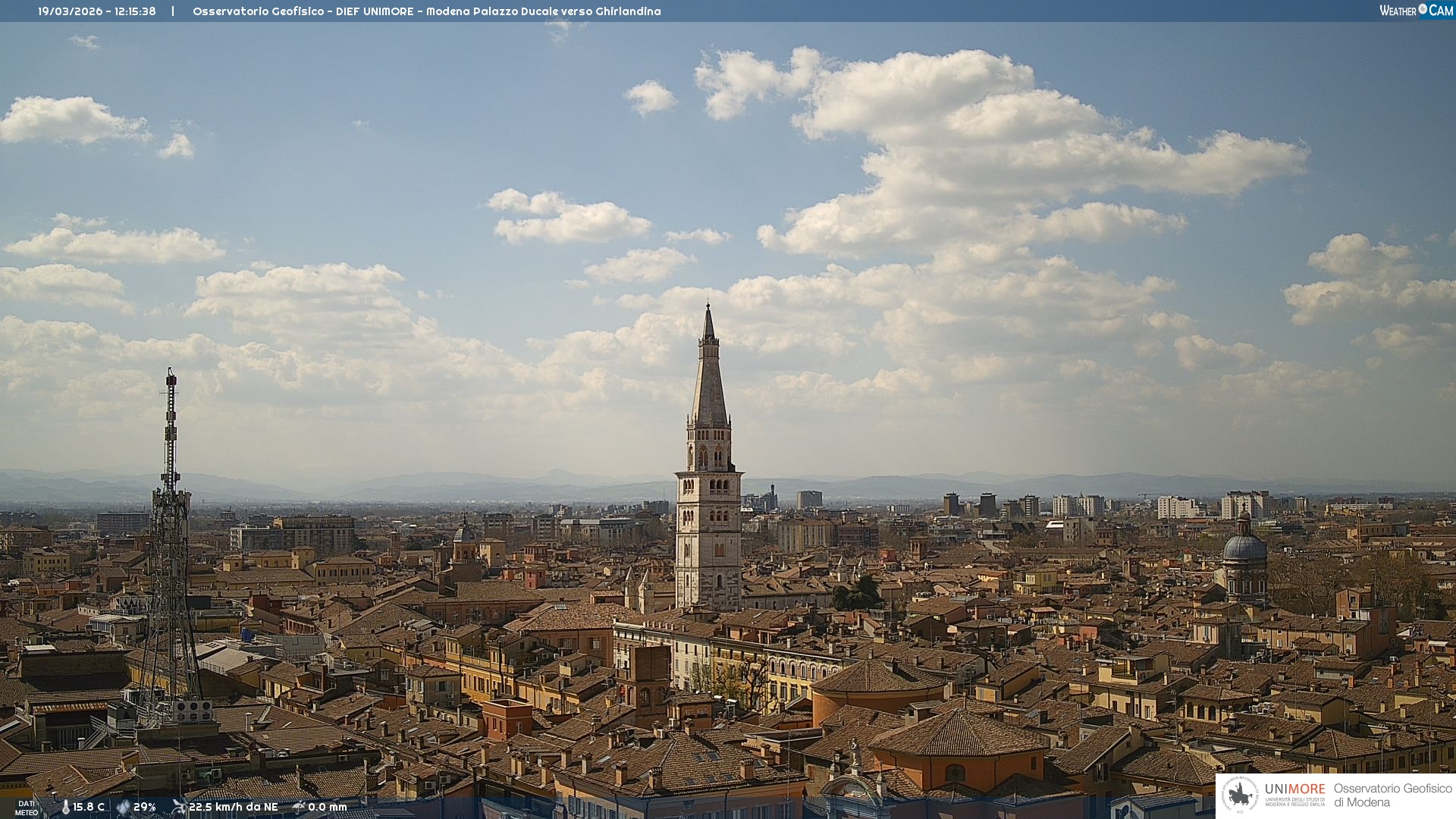Click the 29% humidity value
Screen dimensions: 1456x819
click(x=145, y=807)
